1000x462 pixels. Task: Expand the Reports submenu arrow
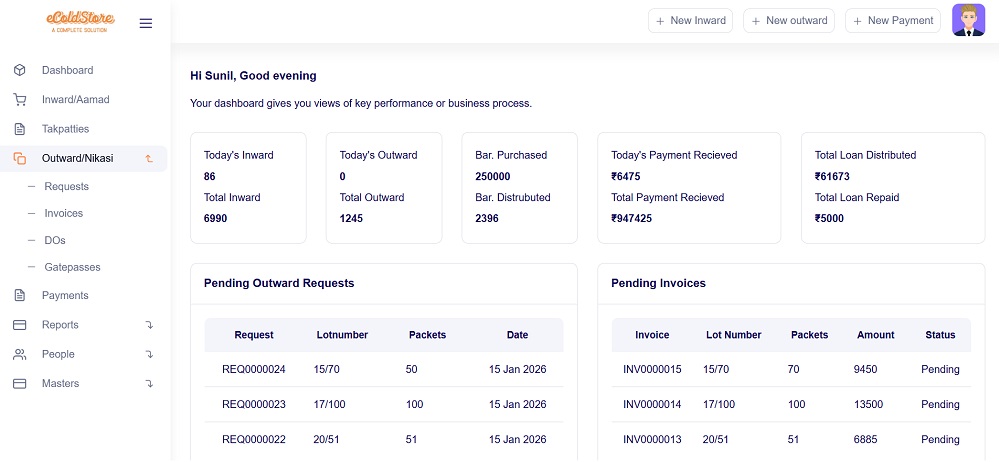tap(149, 325)
